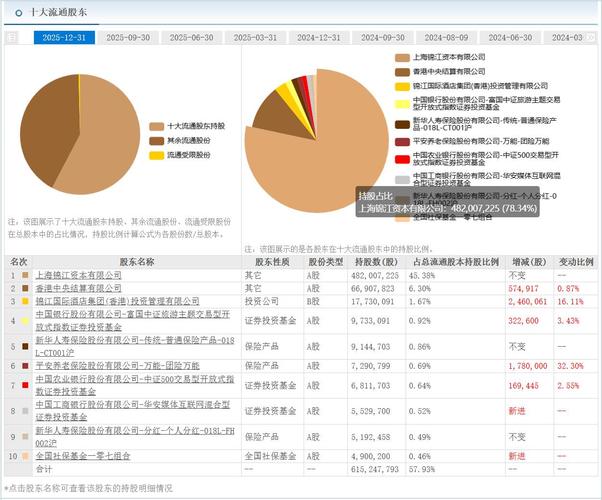Click change value 2,460,061
Viewport: 602px width, 500px height.
[x=528, y=301]
